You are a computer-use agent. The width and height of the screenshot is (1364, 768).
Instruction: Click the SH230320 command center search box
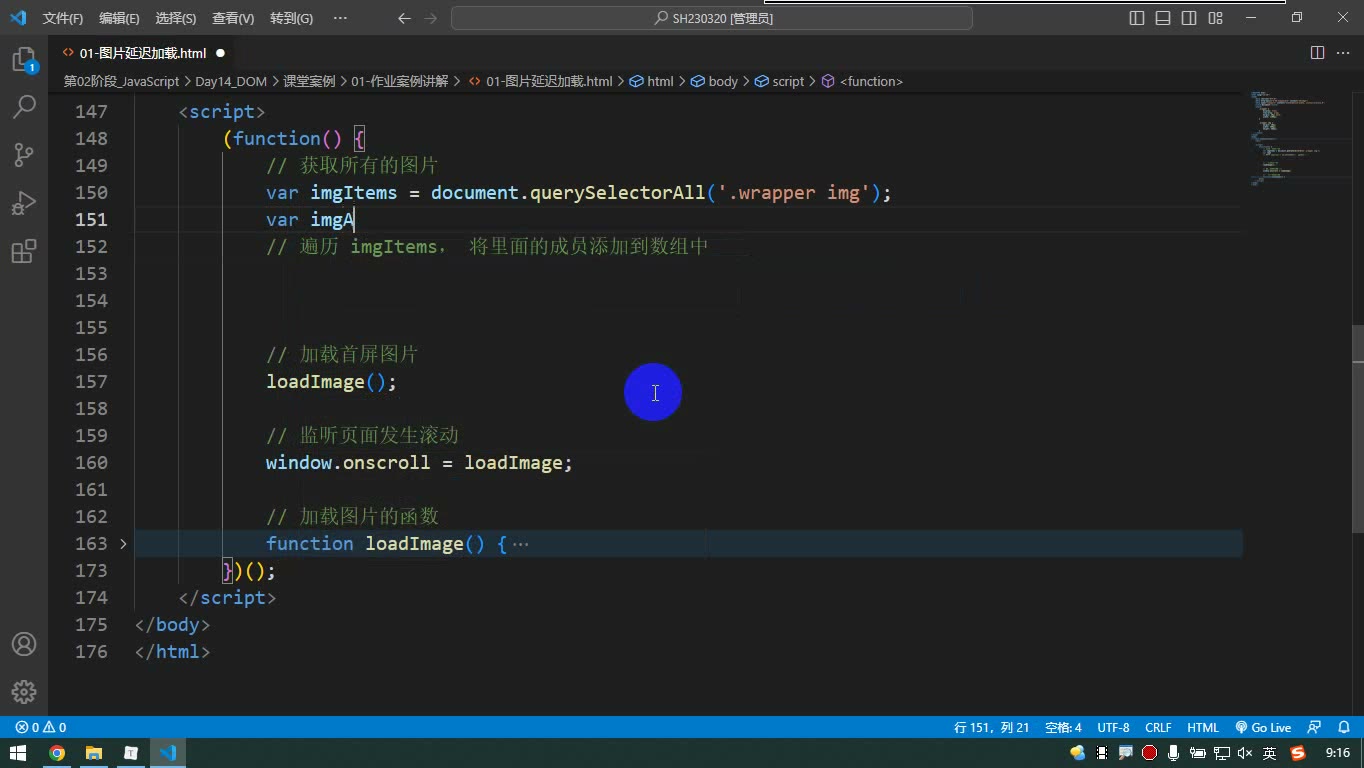tap(712, 18)
